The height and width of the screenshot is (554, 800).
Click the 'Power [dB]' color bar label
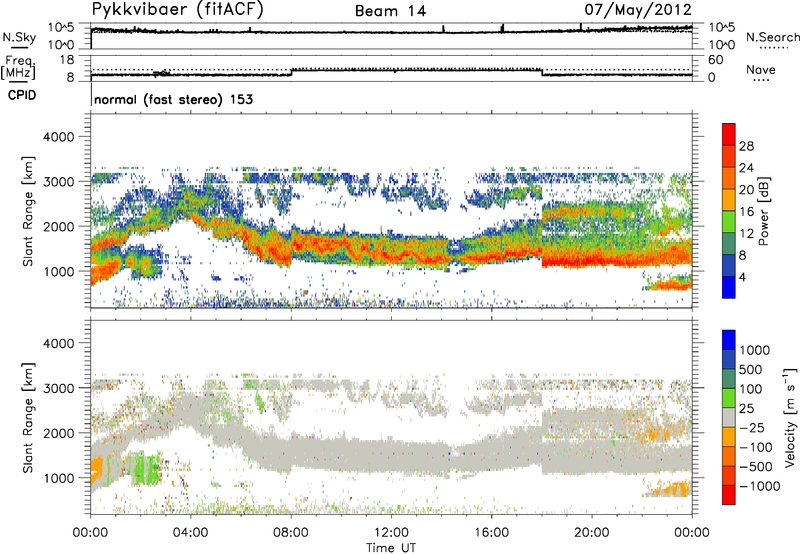pyautogui.click(x=763, y=211)
